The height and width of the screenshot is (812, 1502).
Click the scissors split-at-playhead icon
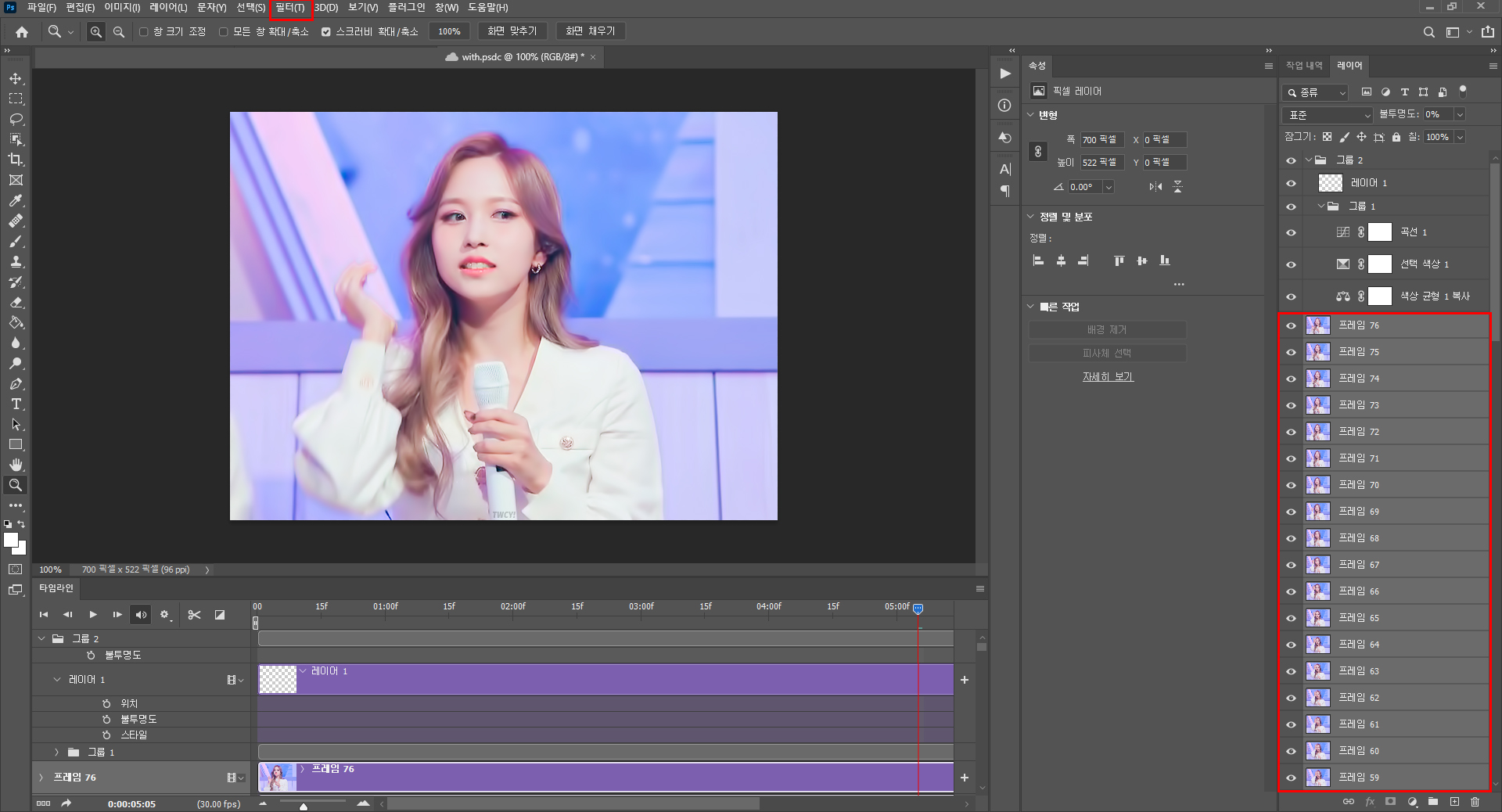coord(195,615)
